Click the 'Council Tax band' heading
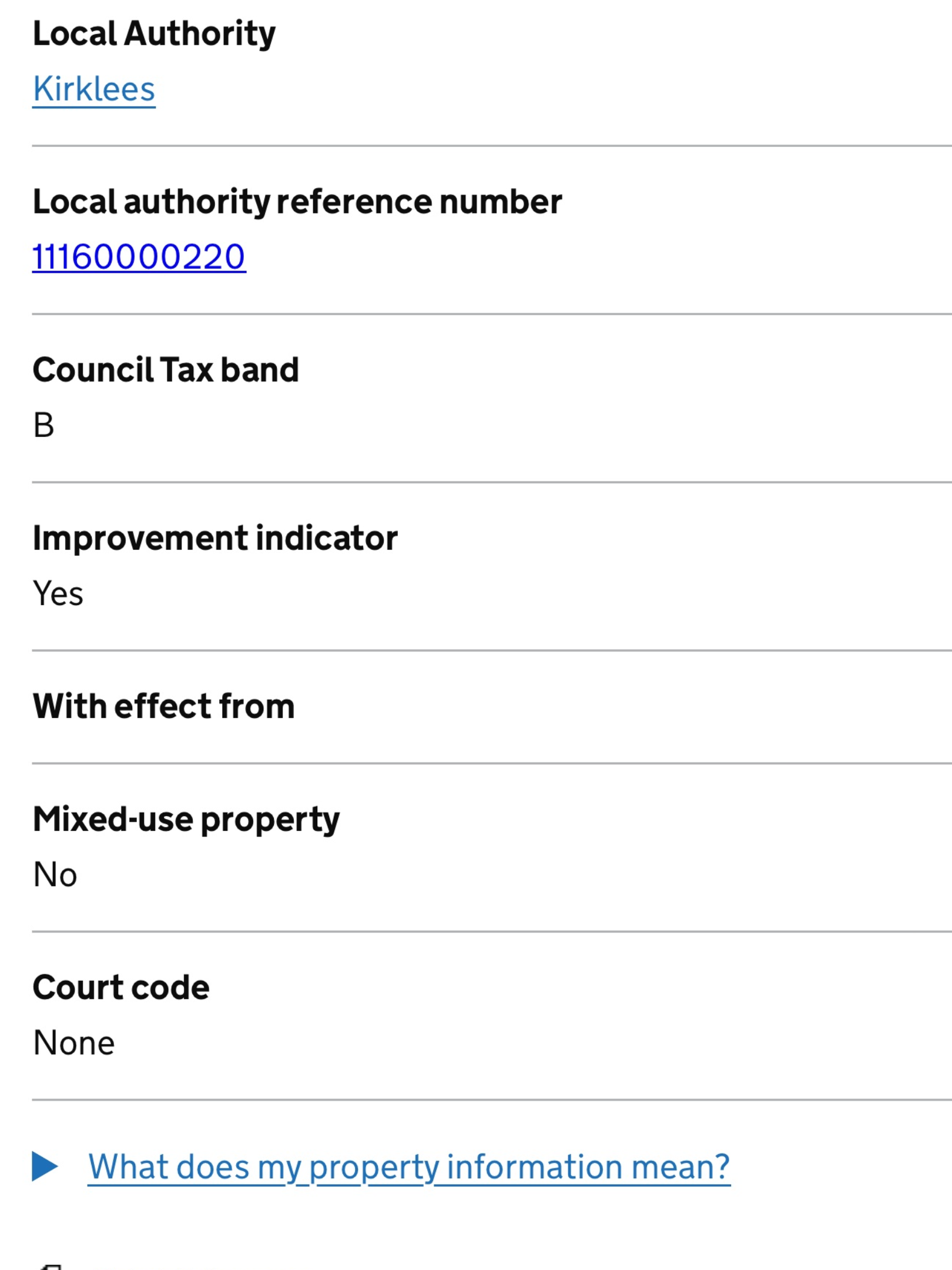The width and height of the screenshot is (952, 1270). [166, 370]
